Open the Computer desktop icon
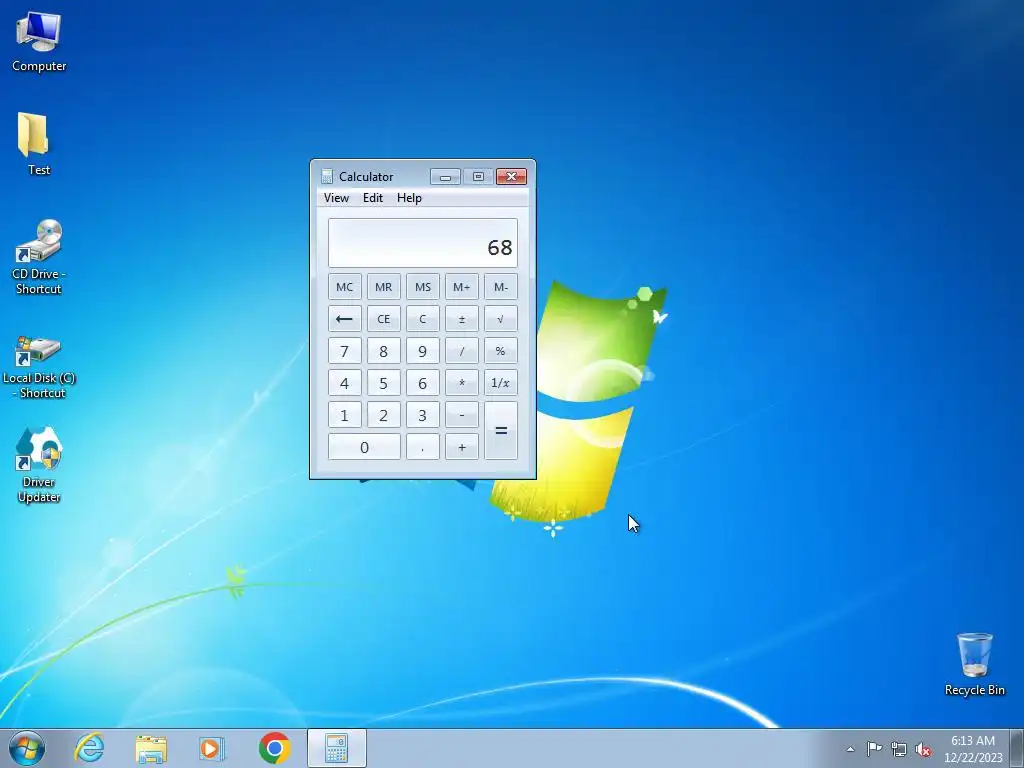This screenshot has height=768, width=1024. 39,40
